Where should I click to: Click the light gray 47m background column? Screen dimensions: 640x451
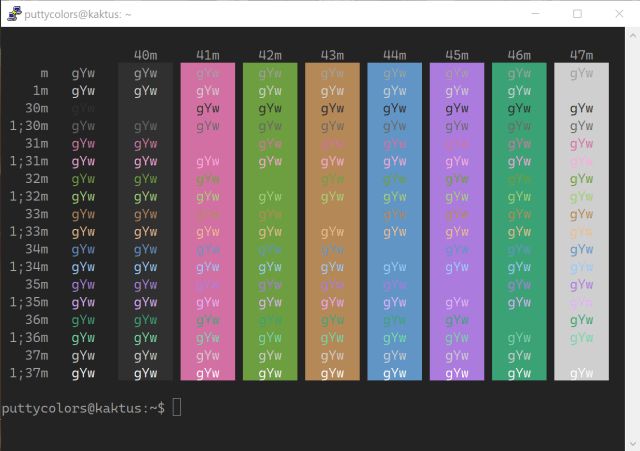point(581,222)
